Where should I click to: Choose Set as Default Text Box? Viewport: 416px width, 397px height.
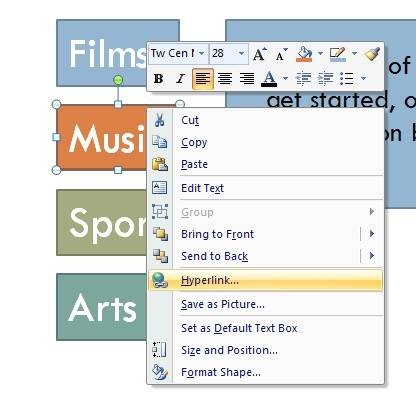coord(265,328)
